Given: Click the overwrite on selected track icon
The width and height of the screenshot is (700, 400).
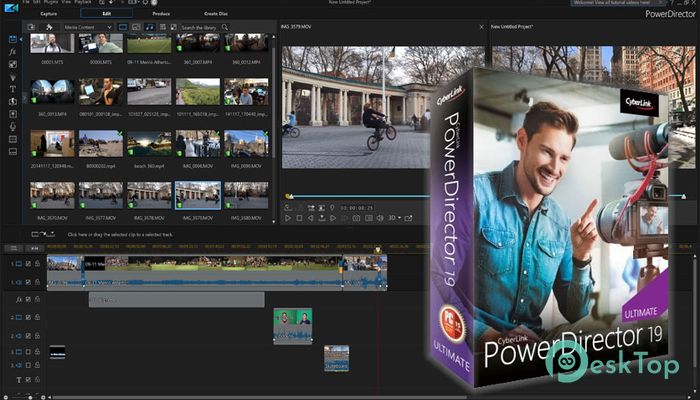Looking at the screenshot, I should point(321,208).
